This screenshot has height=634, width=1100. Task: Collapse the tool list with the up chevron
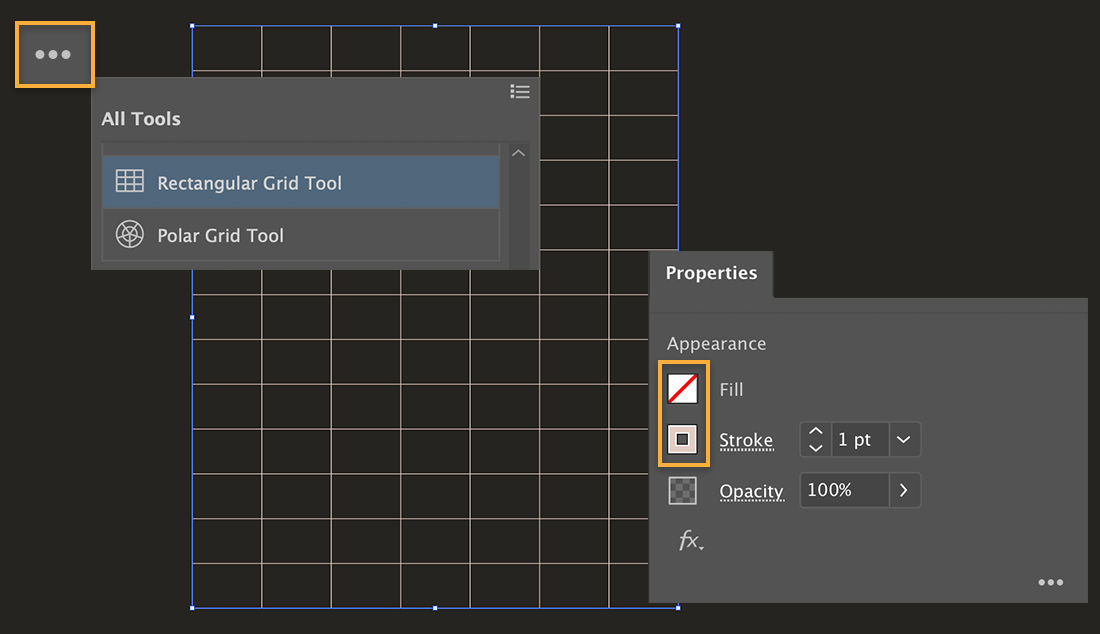(518, 152)
